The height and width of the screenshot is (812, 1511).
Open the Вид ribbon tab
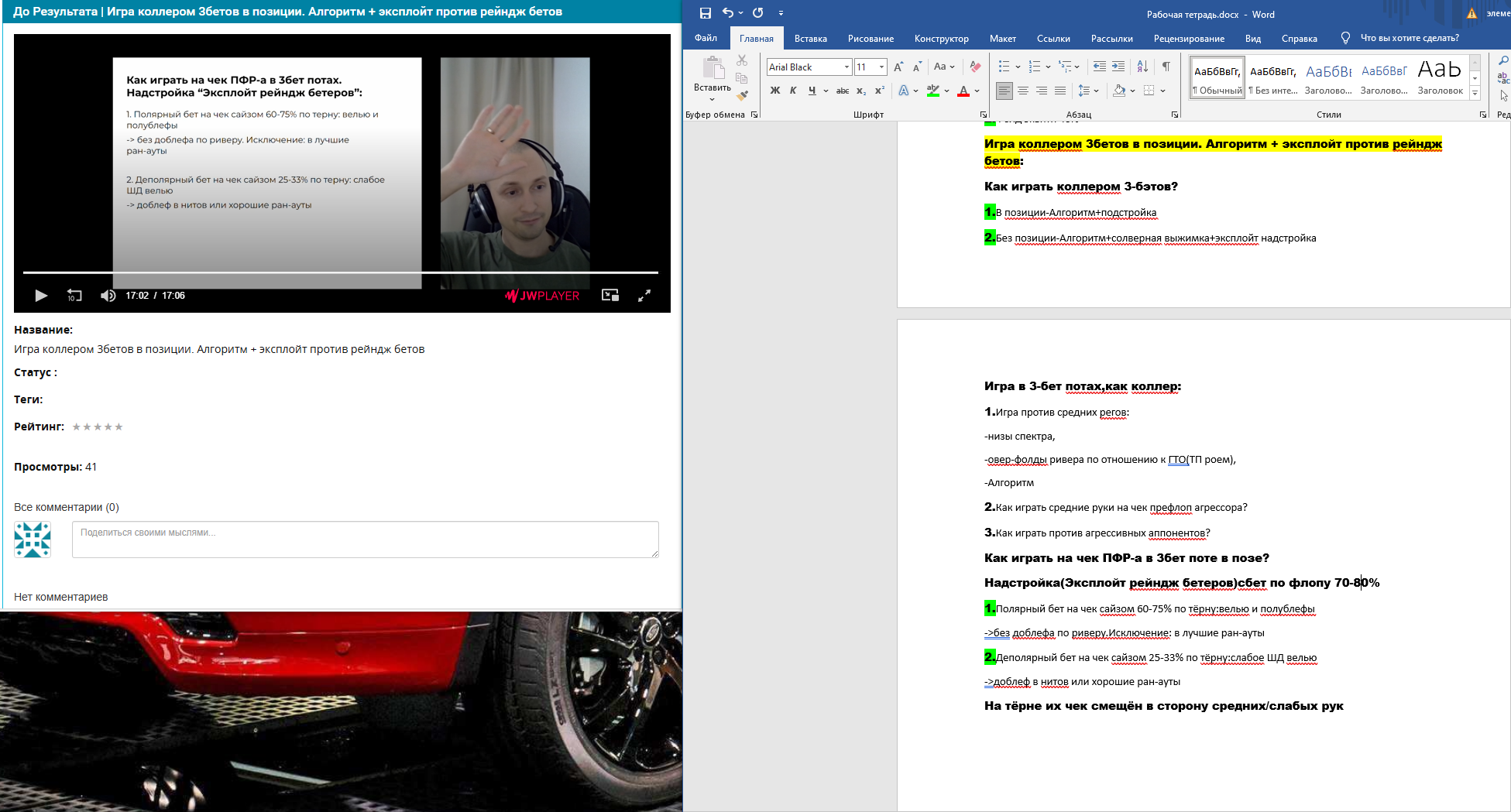pos(1253,38)
